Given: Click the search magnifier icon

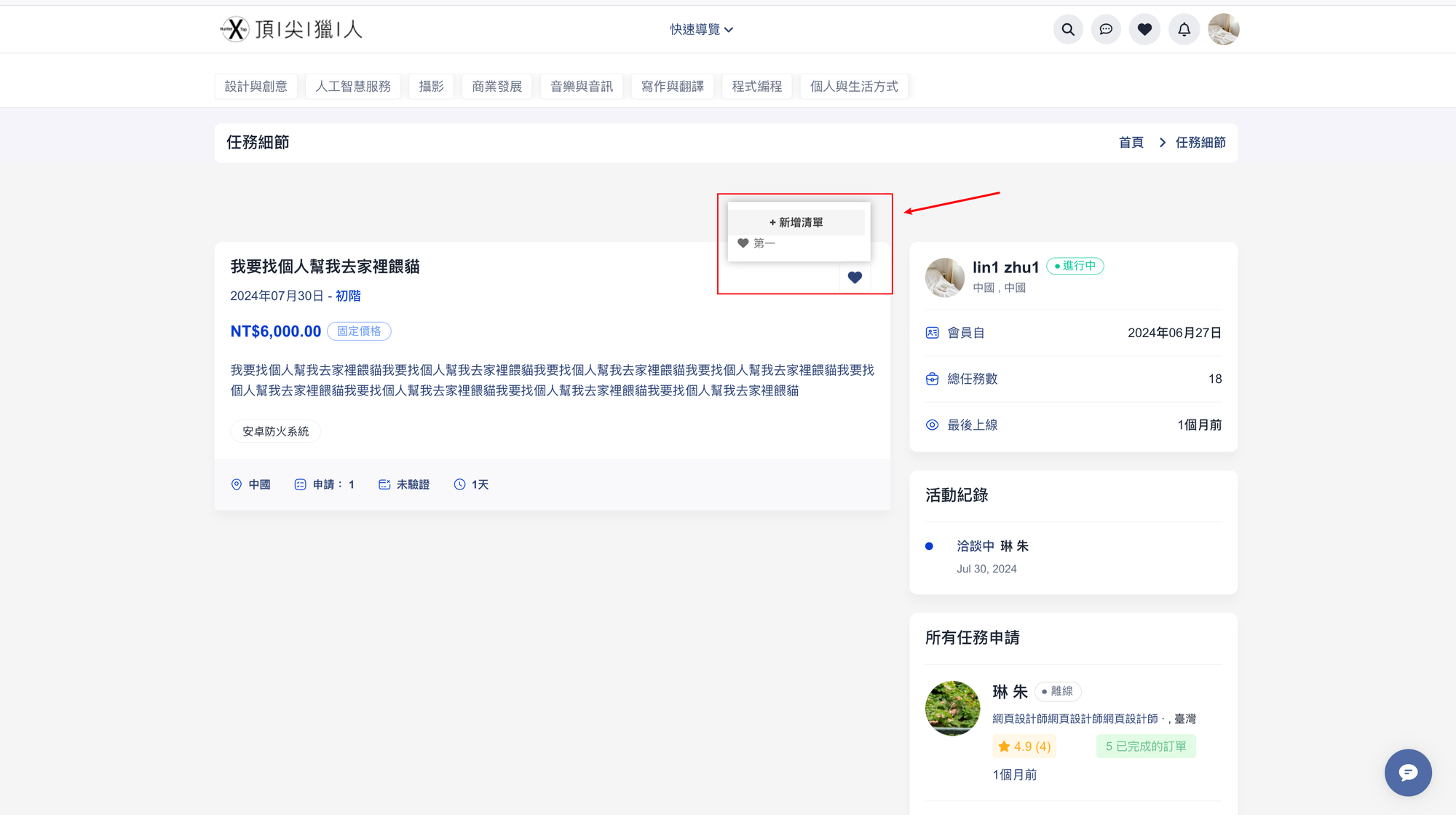Looking at the screenshot, I should coord(1067,29).
